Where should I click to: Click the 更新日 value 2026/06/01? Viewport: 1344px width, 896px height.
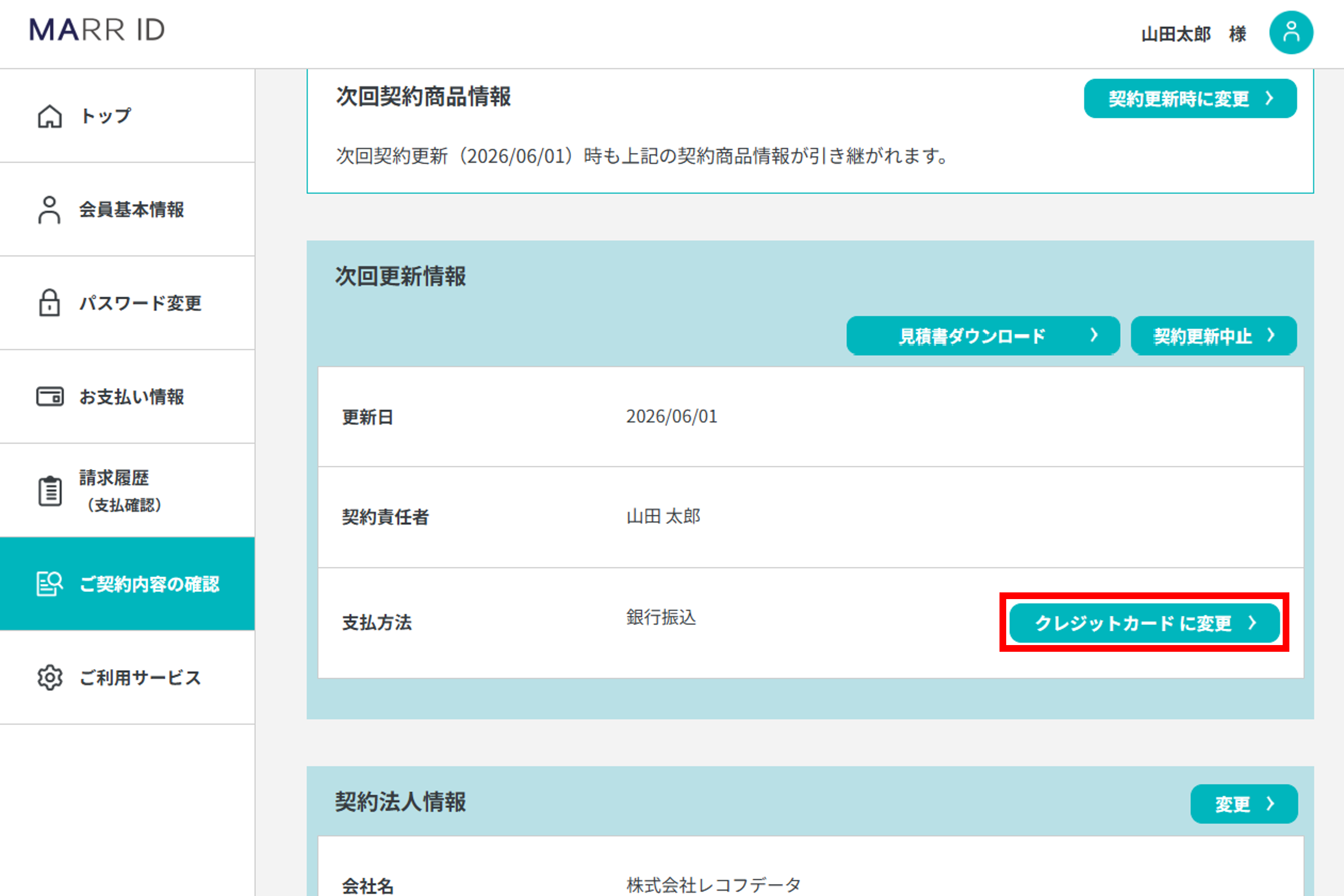(x=672, y=416)
